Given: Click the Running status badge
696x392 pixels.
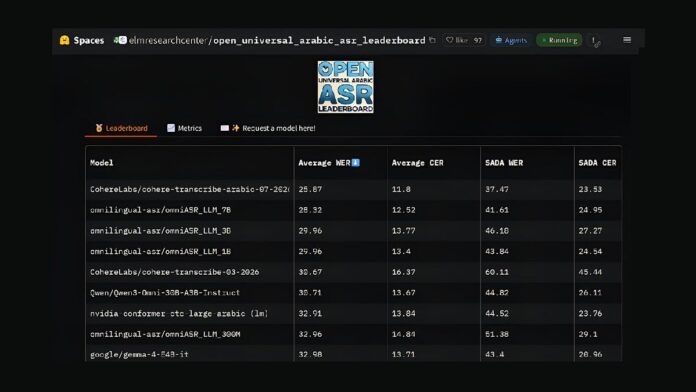Looking at the screenshot, I should pos(559,40).
